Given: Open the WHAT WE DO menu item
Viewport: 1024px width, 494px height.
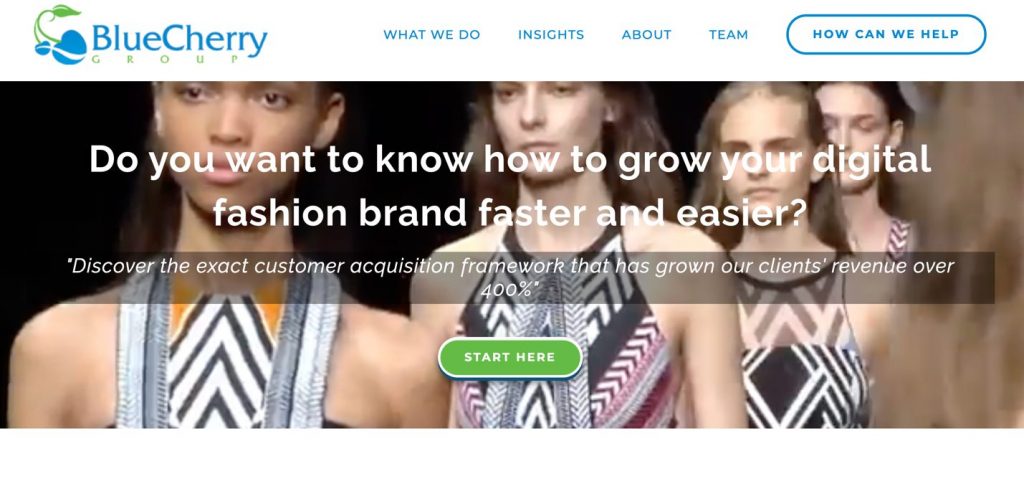Looking at the screenshot, I should [432, 35].
